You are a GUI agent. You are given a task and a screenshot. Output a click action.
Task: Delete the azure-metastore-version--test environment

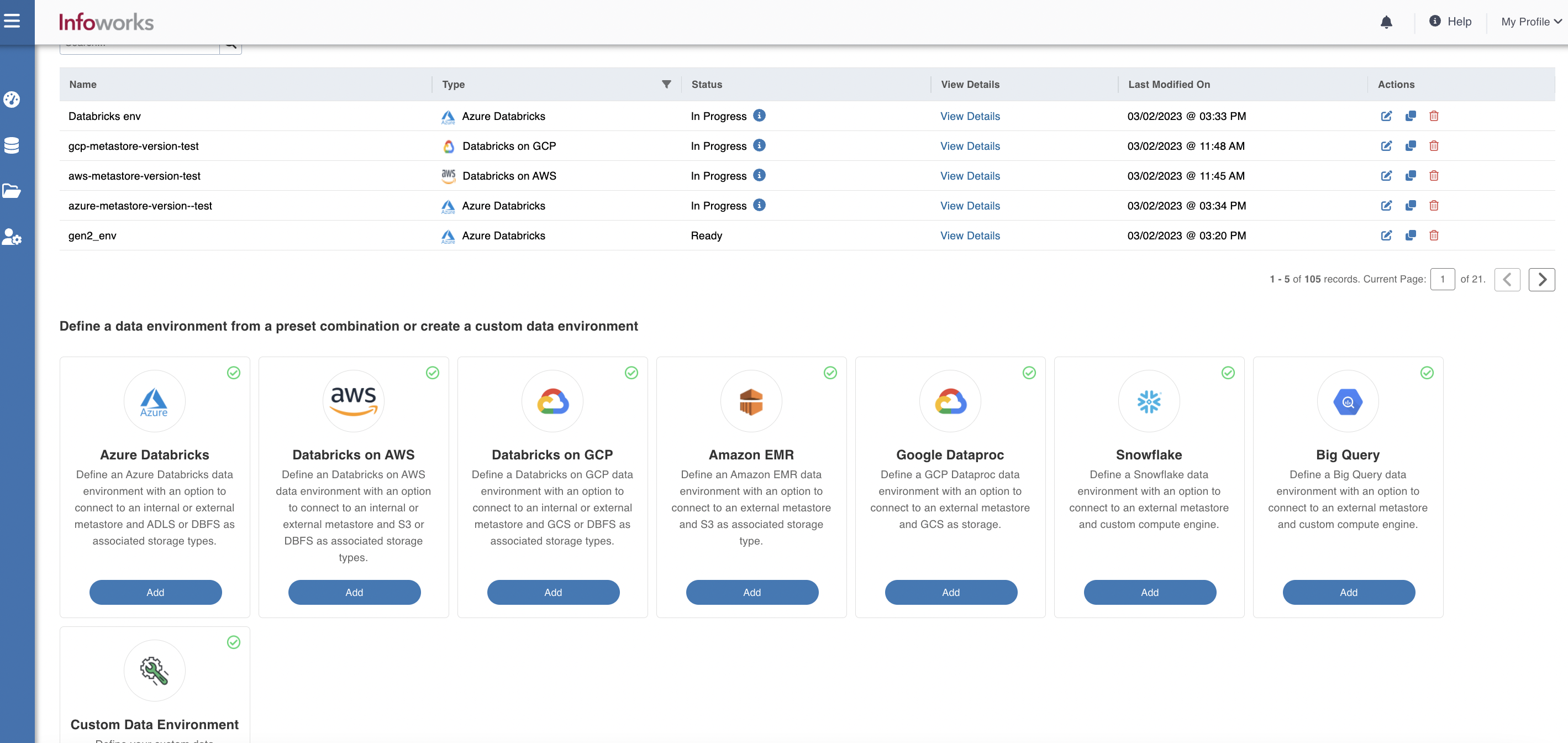click(1434, 205)
